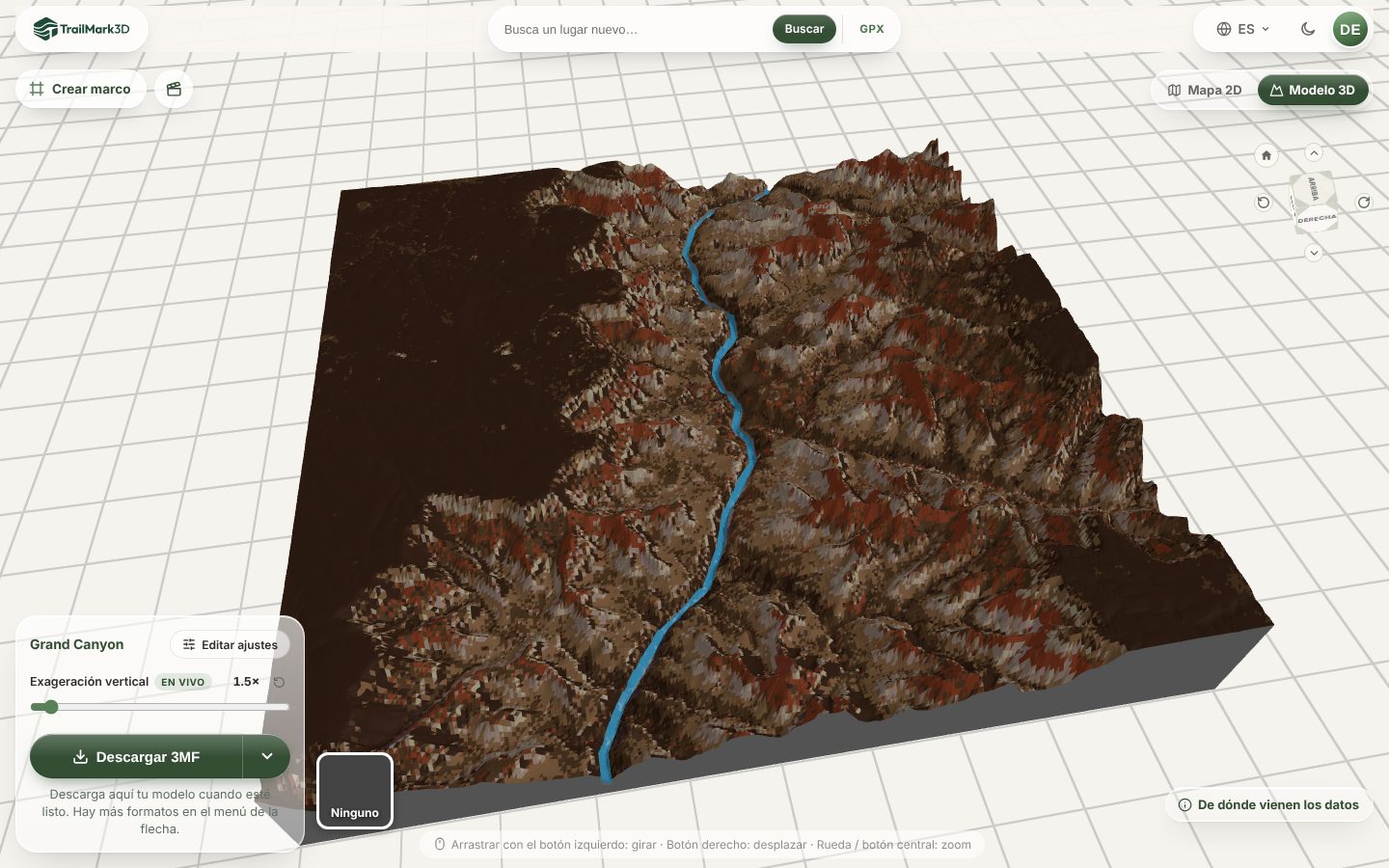Tilt the view down with the arrow below the cube
Screen dimensions: 1389x868
click(1314, 253)
